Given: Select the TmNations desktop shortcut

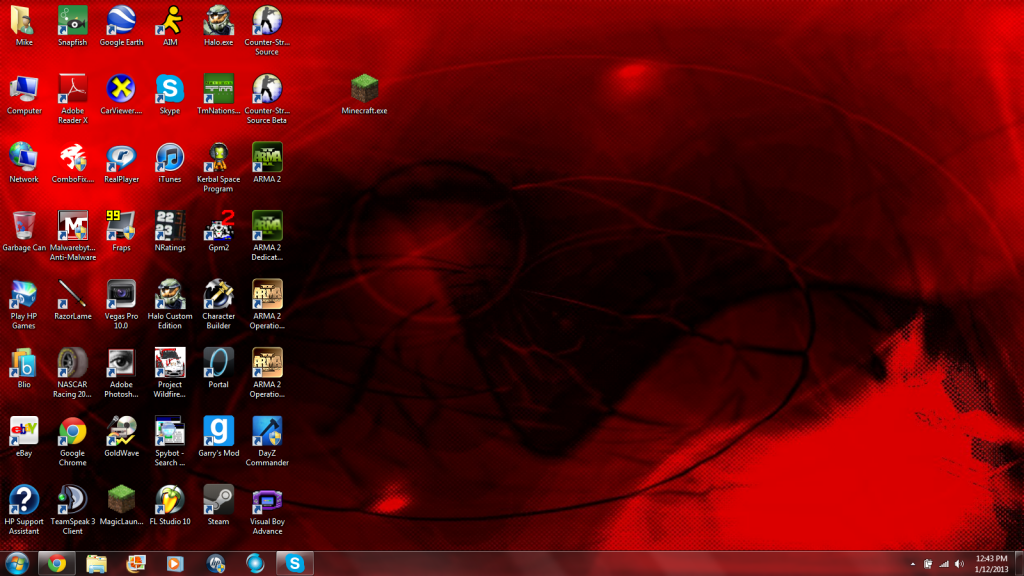Looking at the screenshot, I should (x=218, y=95).
